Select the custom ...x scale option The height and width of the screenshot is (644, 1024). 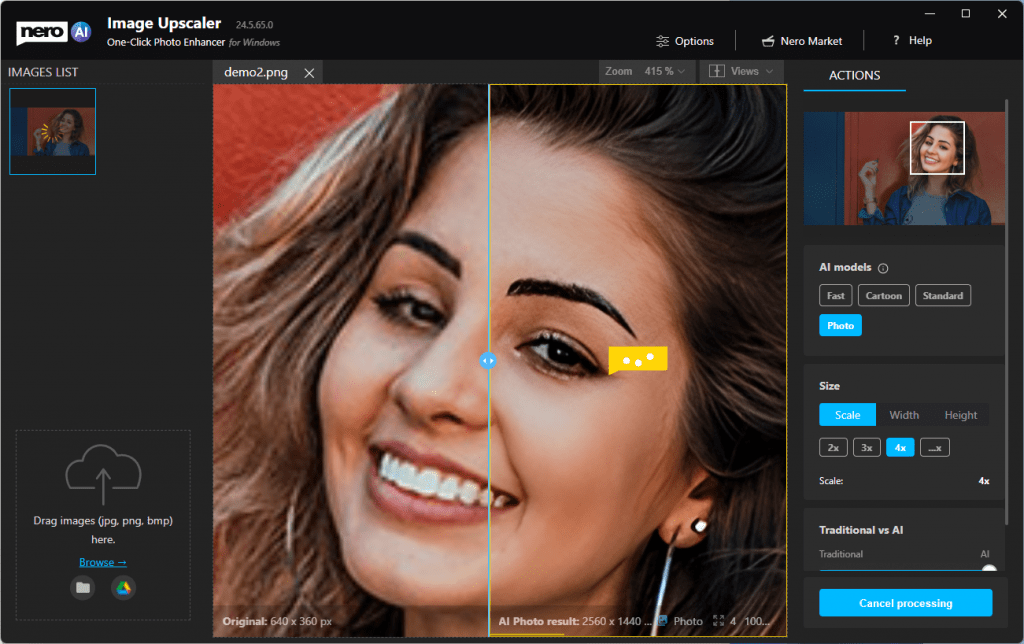(x=934, y=448)
